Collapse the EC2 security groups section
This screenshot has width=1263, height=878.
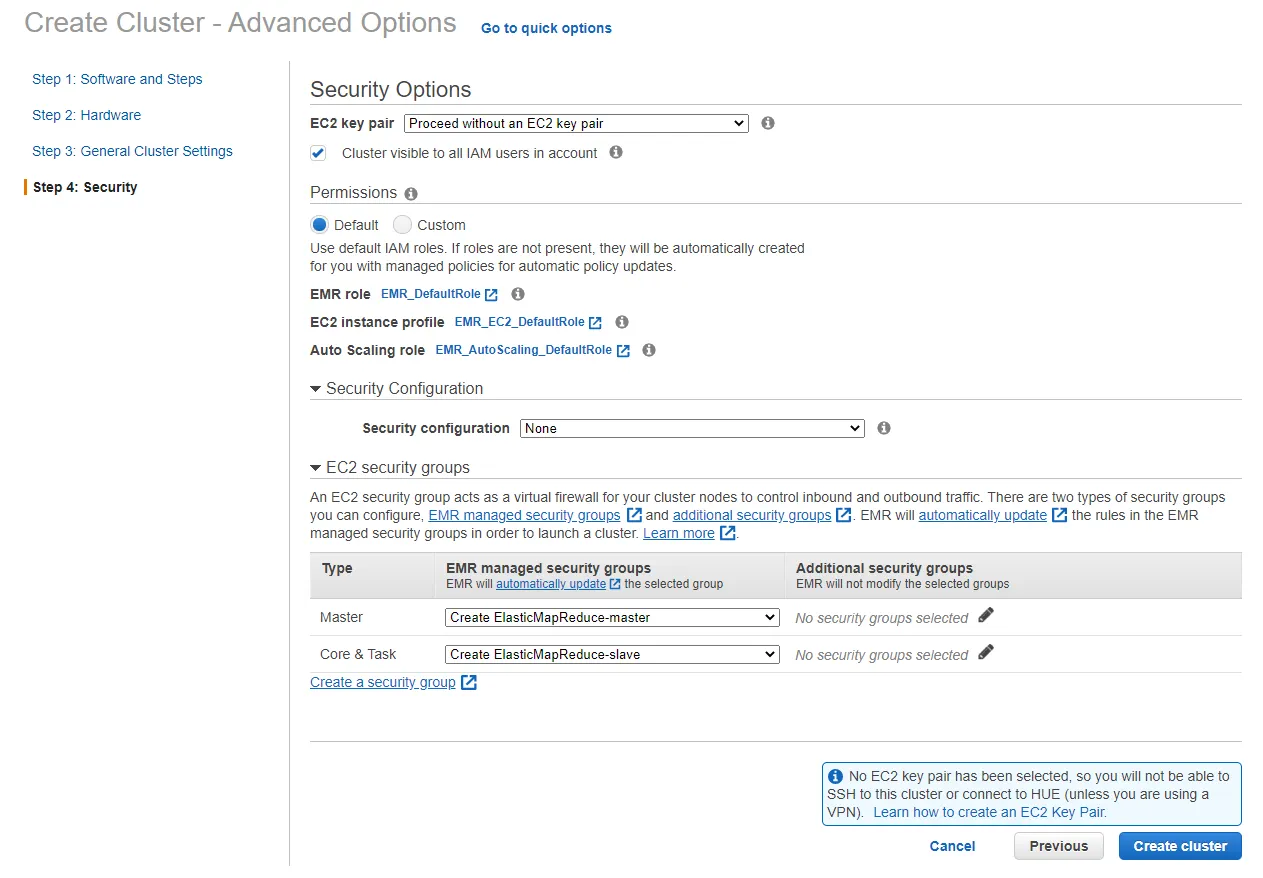tap(316, 468)
